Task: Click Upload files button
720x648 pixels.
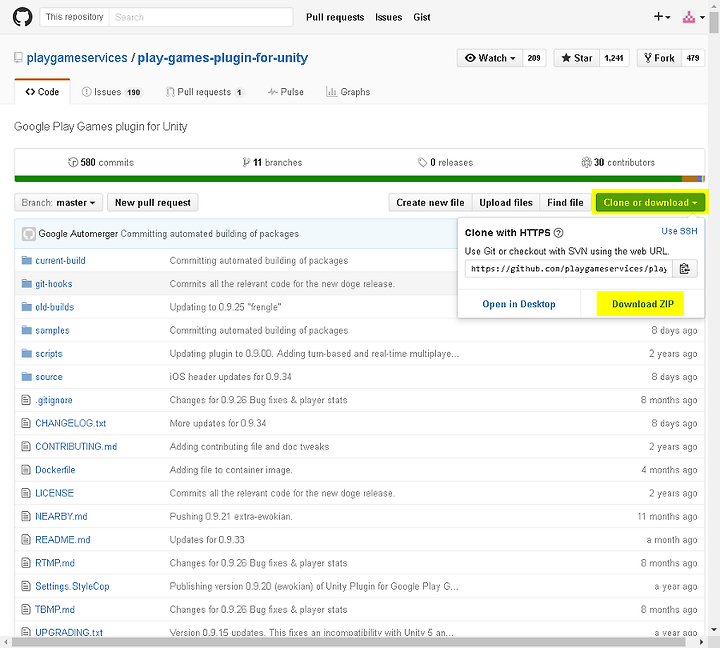Action: click(x=506, y=203)
